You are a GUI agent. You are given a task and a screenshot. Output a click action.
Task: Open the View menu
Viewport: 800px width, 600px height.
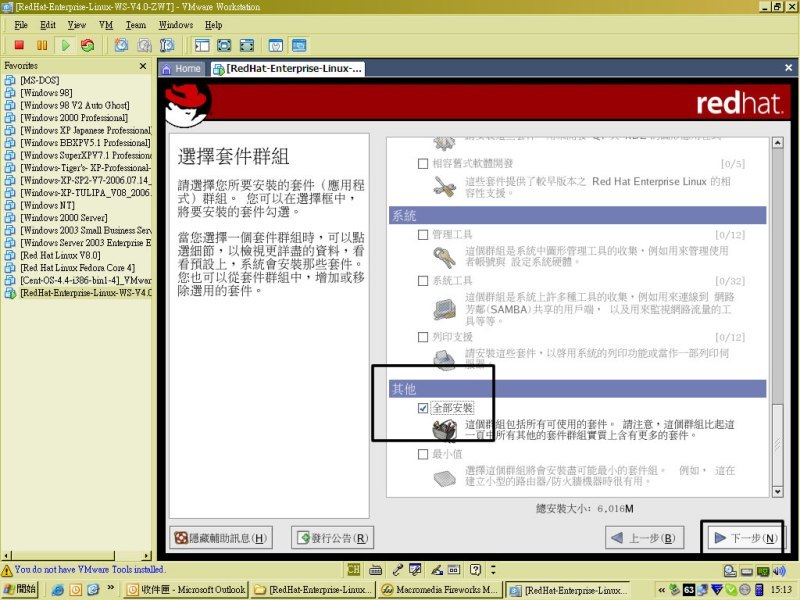pyautogui.click(x=77, y=24)
